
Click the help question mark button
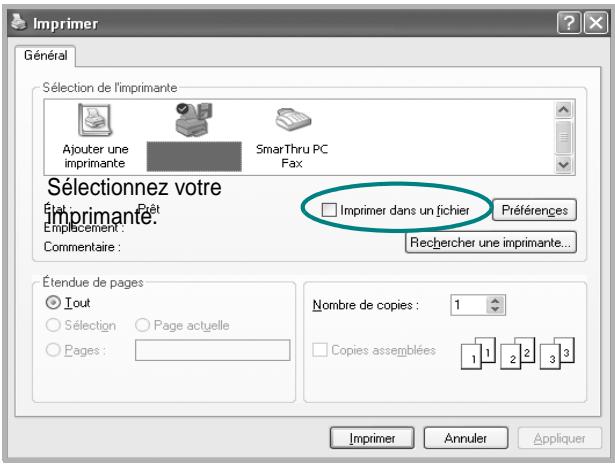point(568,23)
